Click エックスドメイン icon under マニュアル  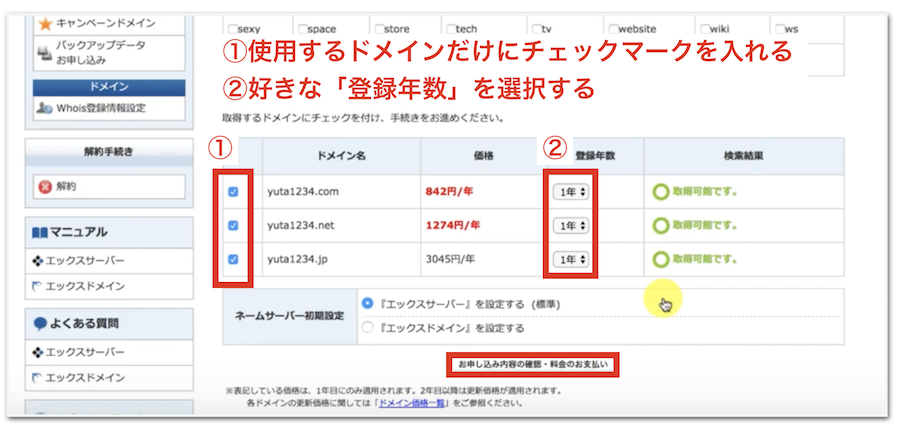[38, 286]
